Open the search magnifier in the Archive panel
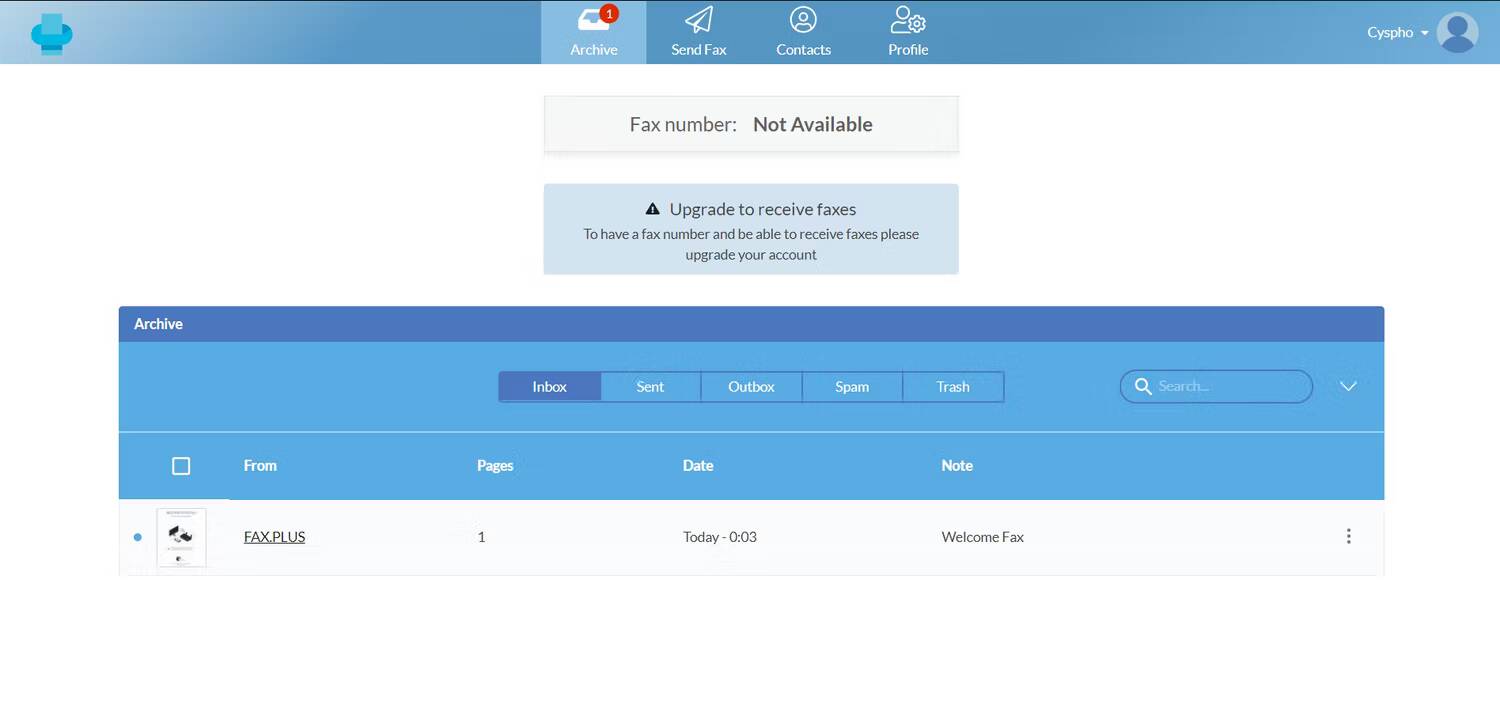 pos(1144,386)
